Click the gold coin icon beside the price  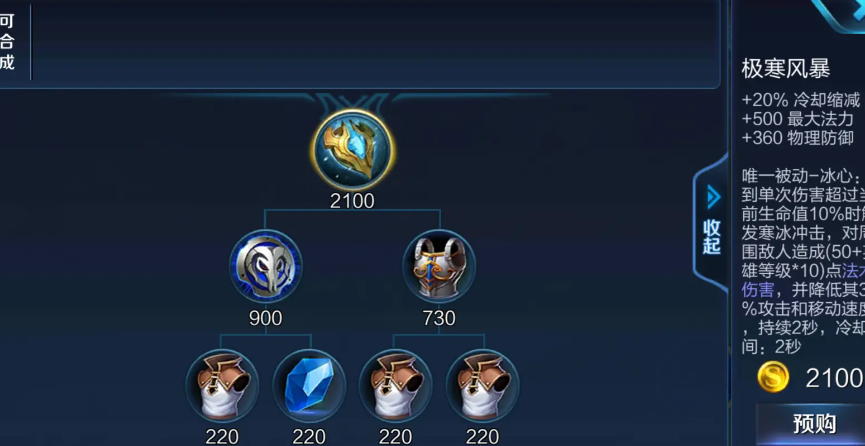pyautogui.click(x=773, y=377)
